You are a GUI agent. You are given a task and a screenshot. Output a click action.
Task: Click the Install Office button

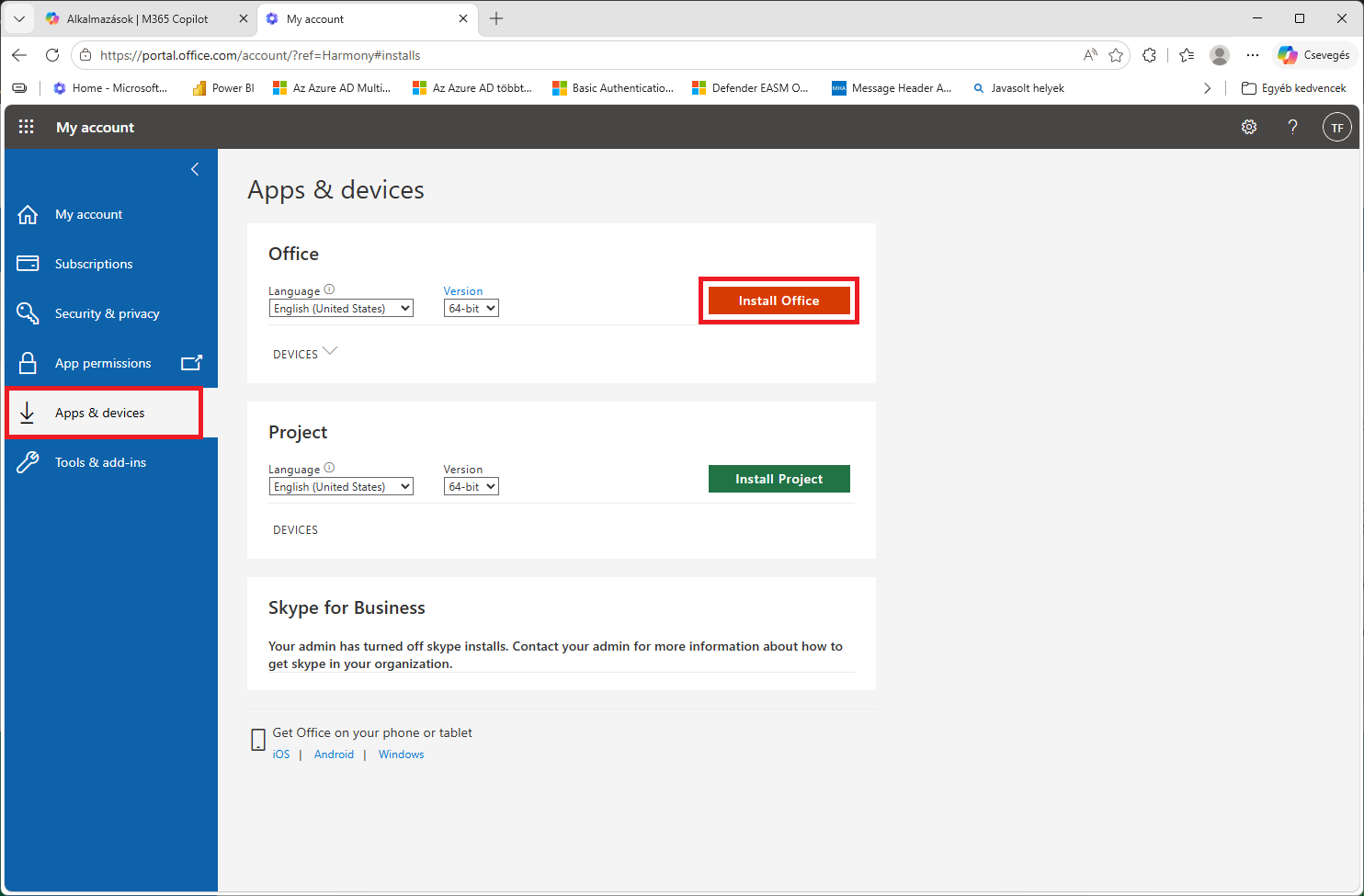(x=779, y=301)
